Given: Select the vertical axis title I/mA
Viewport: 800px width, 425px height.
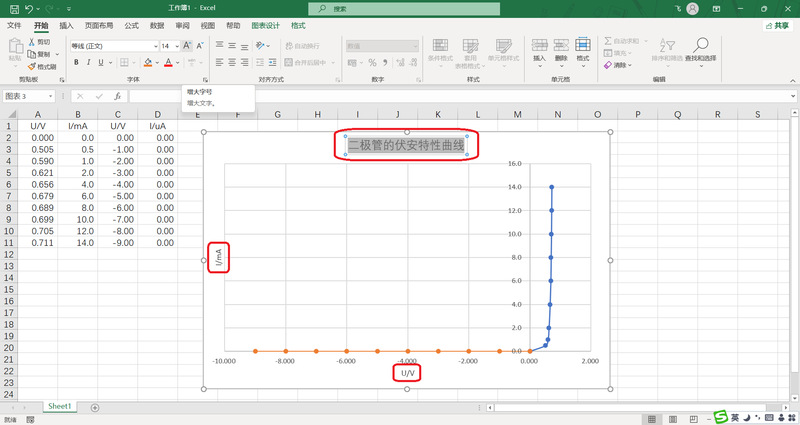Looking at the screenshot, I should click(x=219, y=257).
